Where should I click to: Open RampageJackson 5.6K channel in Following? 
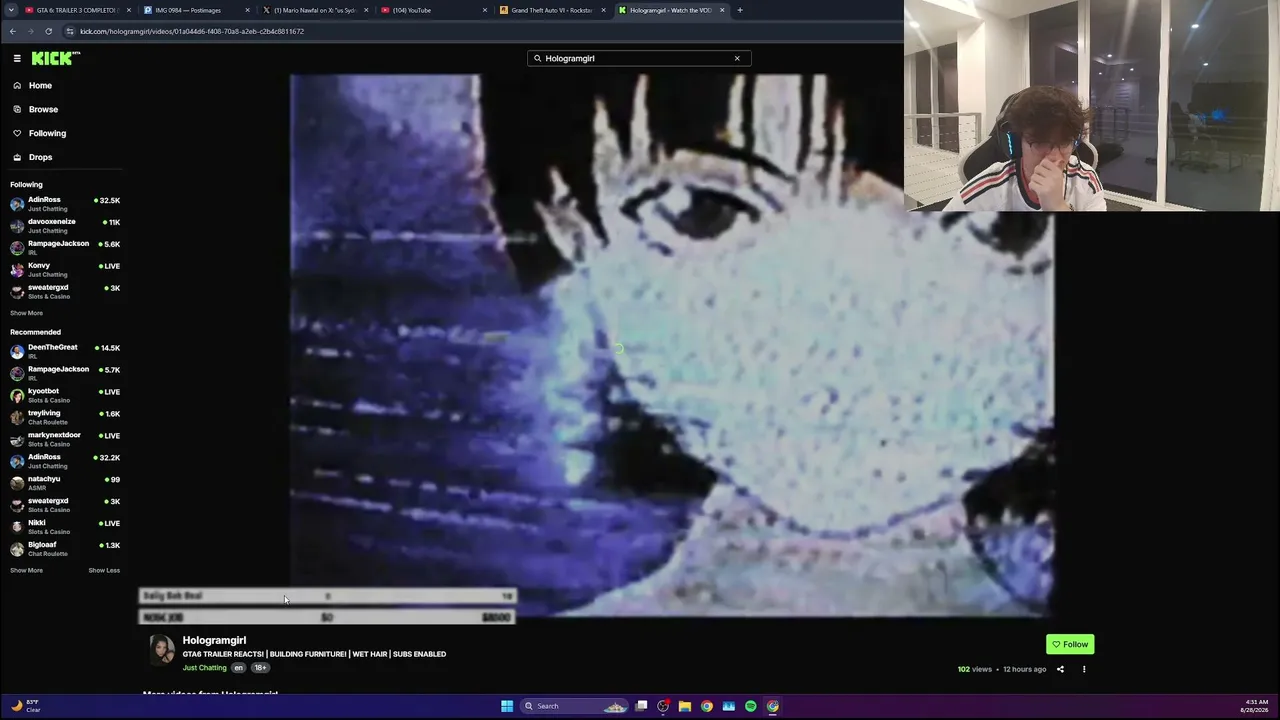point(65,248)
